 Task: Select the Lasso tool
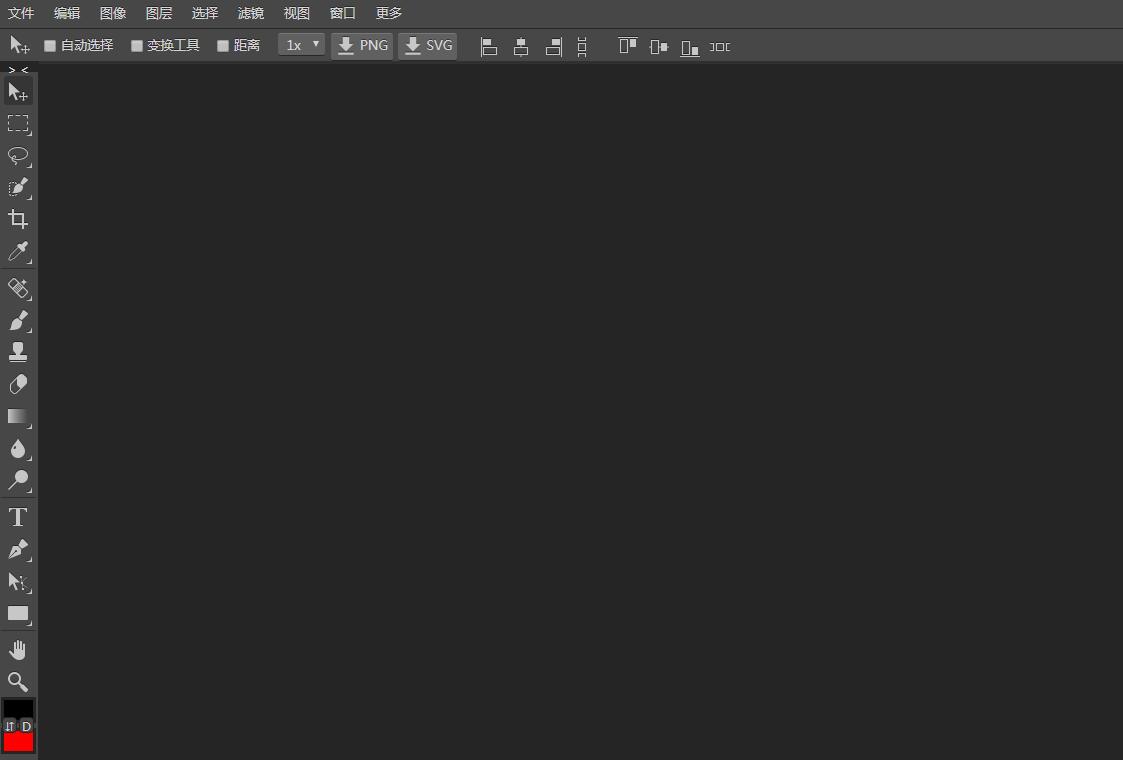click(18, 155)
